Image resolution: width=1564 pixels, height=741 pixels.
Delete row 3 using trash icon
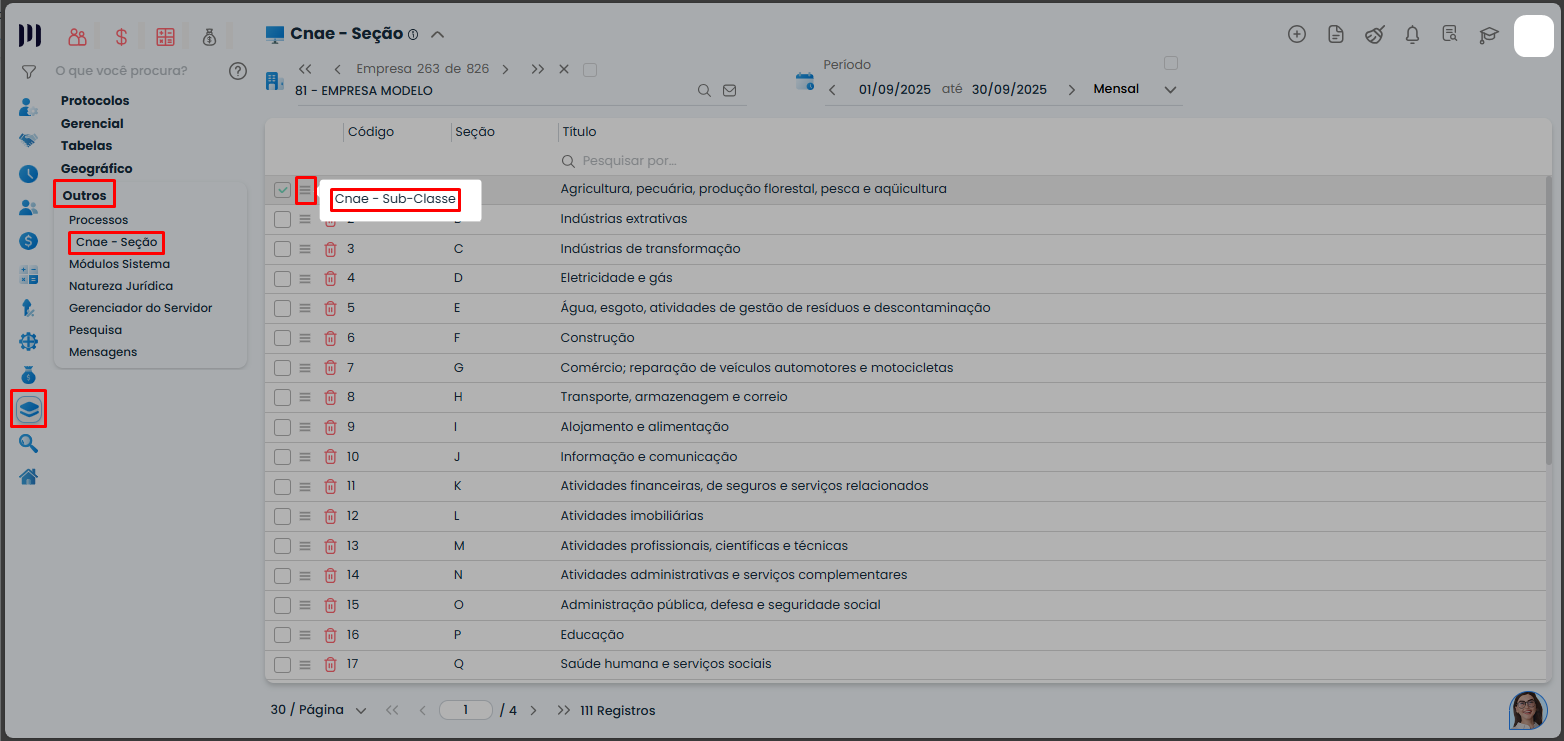[x=330, y=249]
